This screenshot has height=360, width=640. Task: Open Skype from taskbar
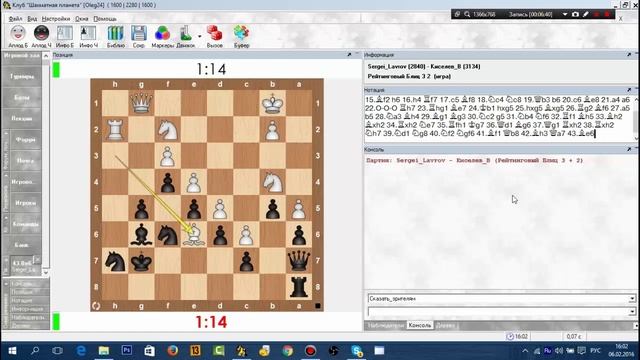(x=357, y=351)
